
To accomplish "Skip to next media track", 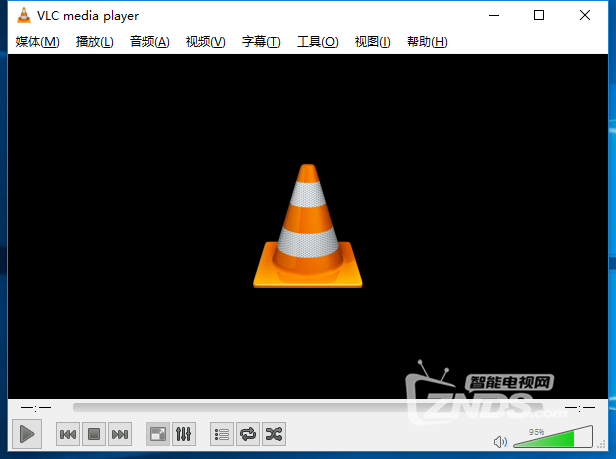I will (x=120, y=434).
